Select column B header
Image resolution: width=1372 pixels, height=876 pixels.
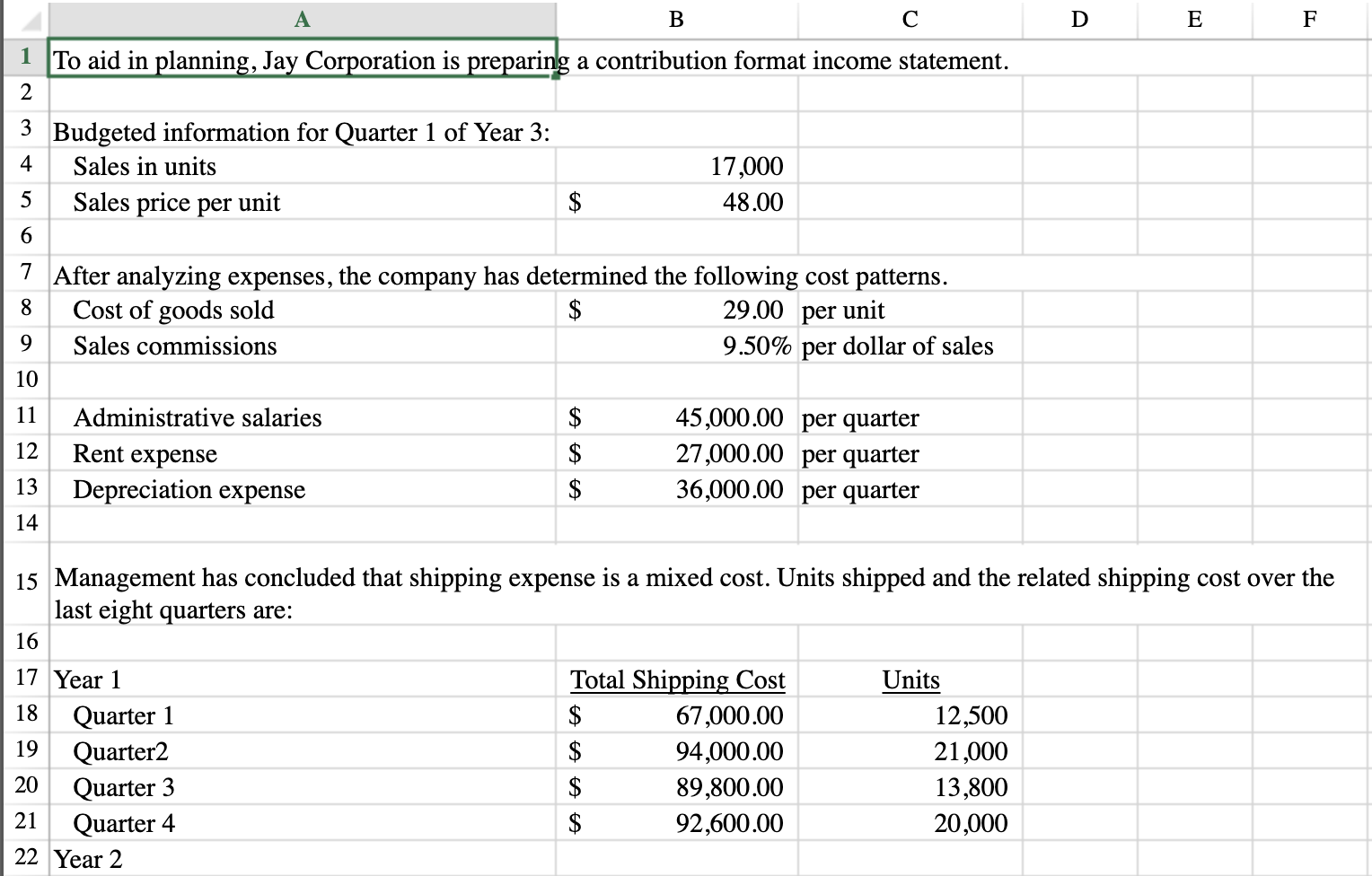click(x=677, y=20)
